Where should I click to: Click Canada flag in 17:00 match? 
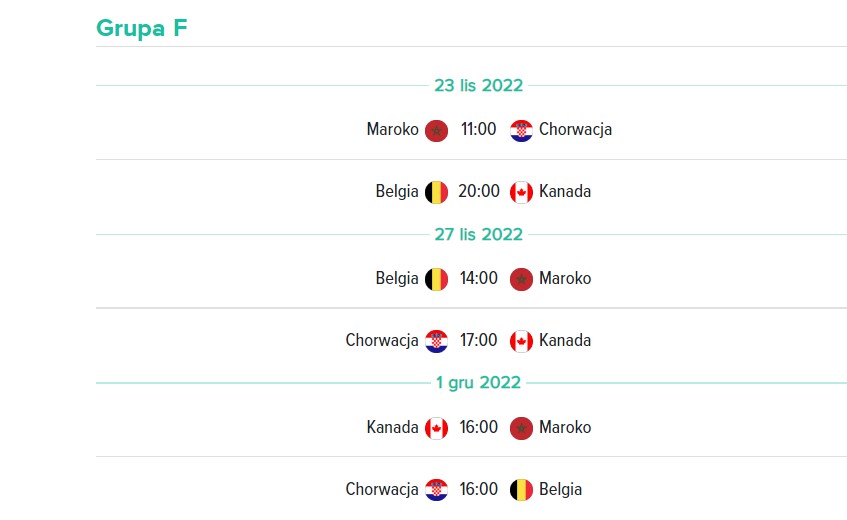tap(521, 342)
